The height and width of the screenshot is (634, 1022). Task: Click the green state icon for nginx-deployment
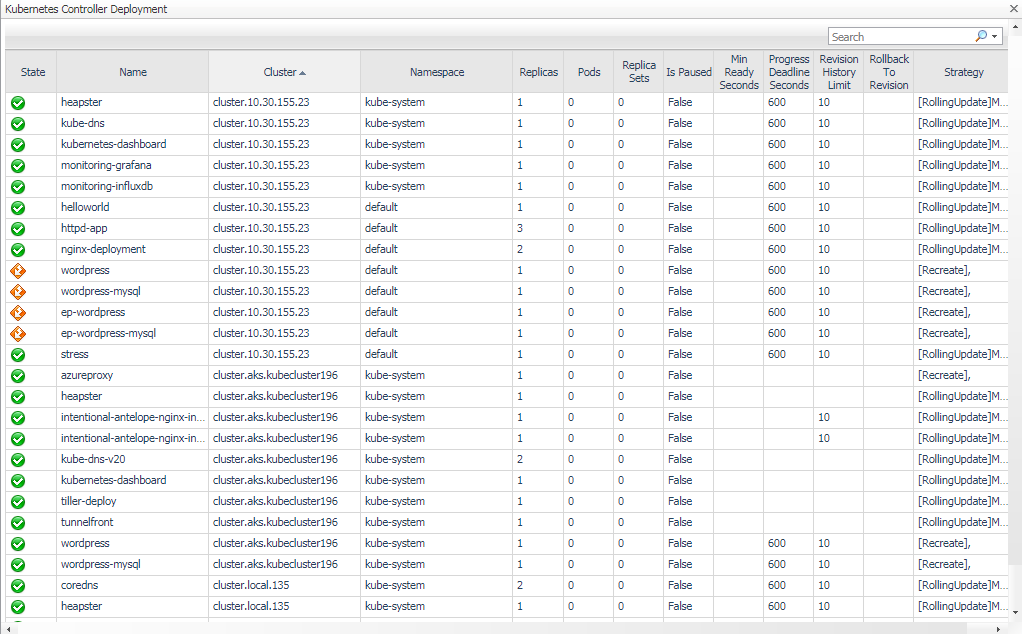[x=18, y=250]
